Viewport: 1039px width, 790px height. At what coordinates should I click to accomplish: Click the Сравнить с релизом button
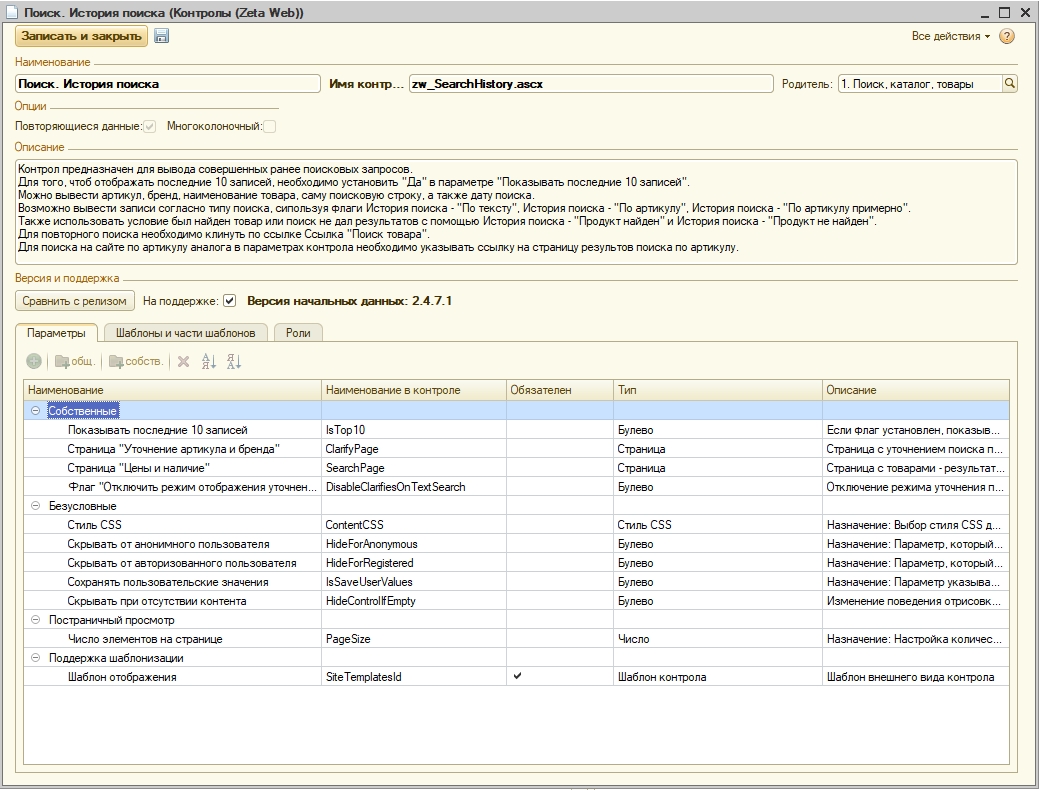coord(75,300)
